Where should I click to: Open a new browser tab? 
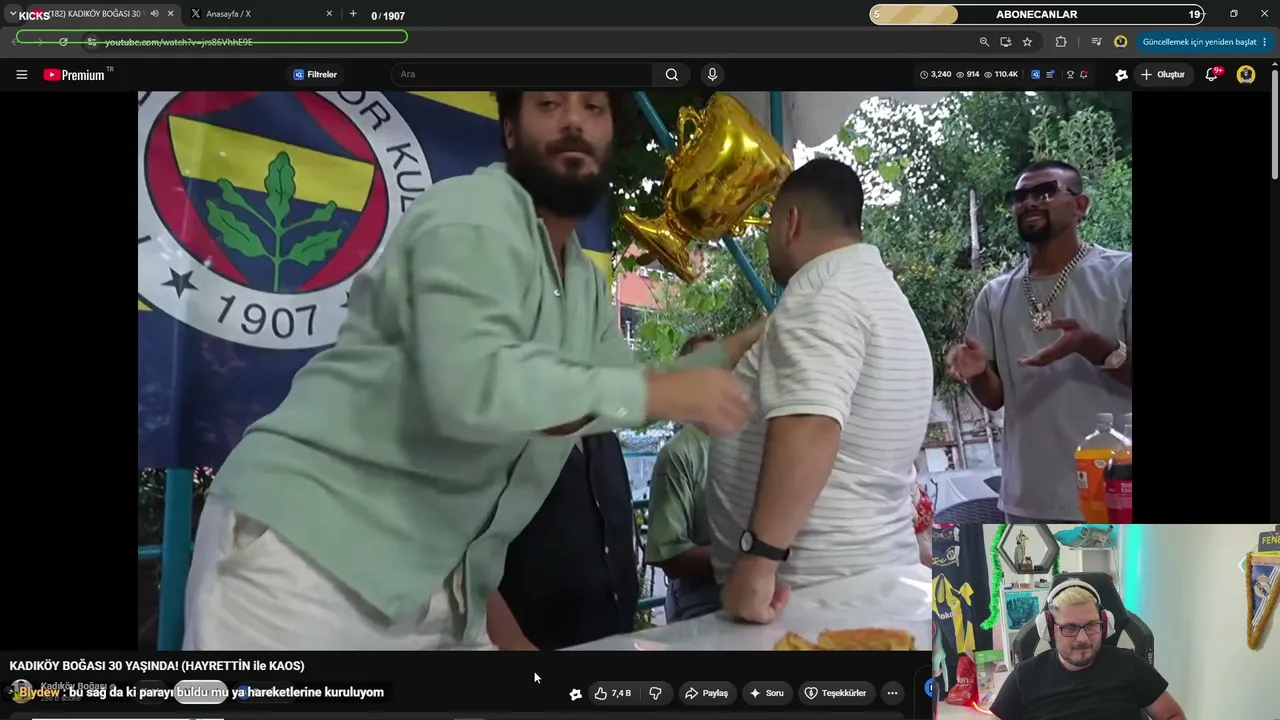click(x=353, y=14)
